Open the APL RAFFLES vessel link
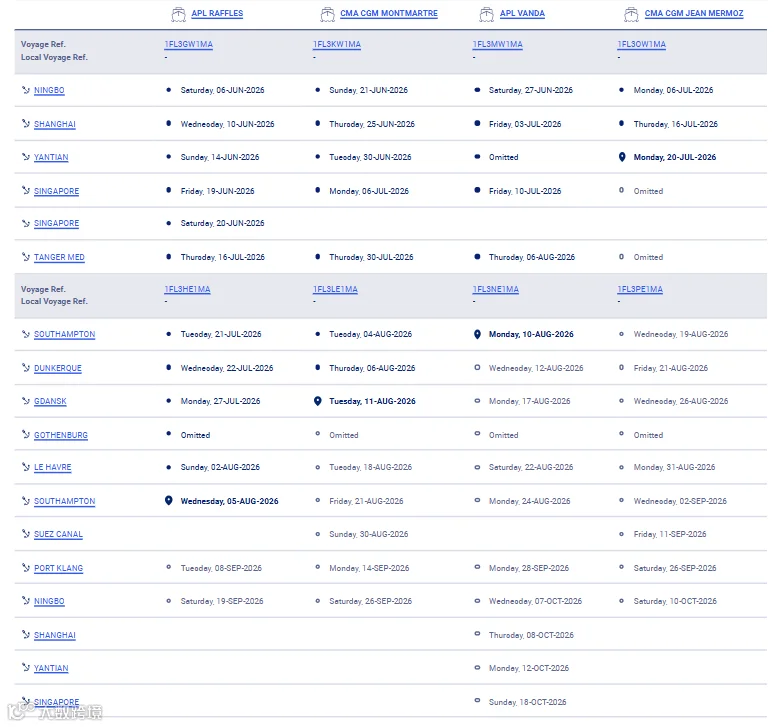The height and width of the screenshot is (727, 776). click(217, 13)
